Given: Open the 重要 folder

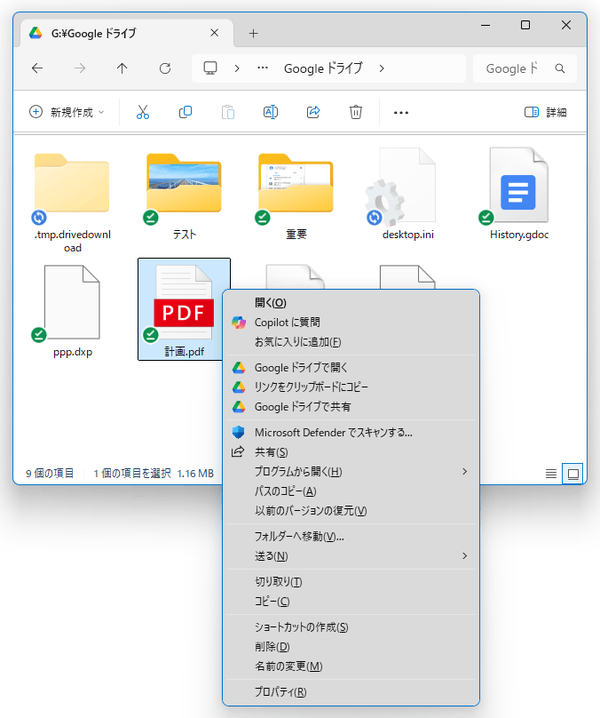Looking at the screenshot, I should point(296,188).
